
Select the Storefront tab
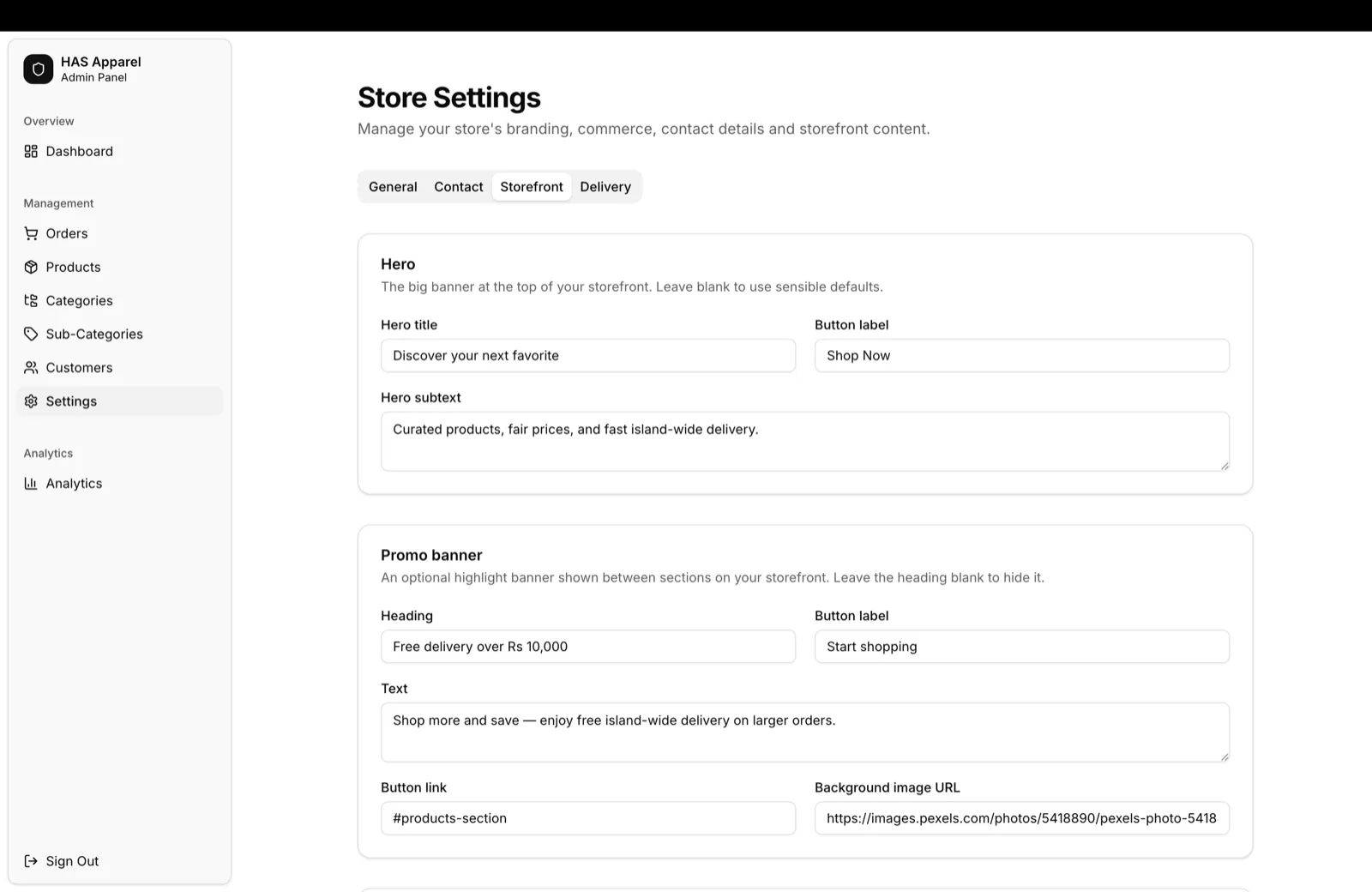pyautogui.click(x=532, y=187)
